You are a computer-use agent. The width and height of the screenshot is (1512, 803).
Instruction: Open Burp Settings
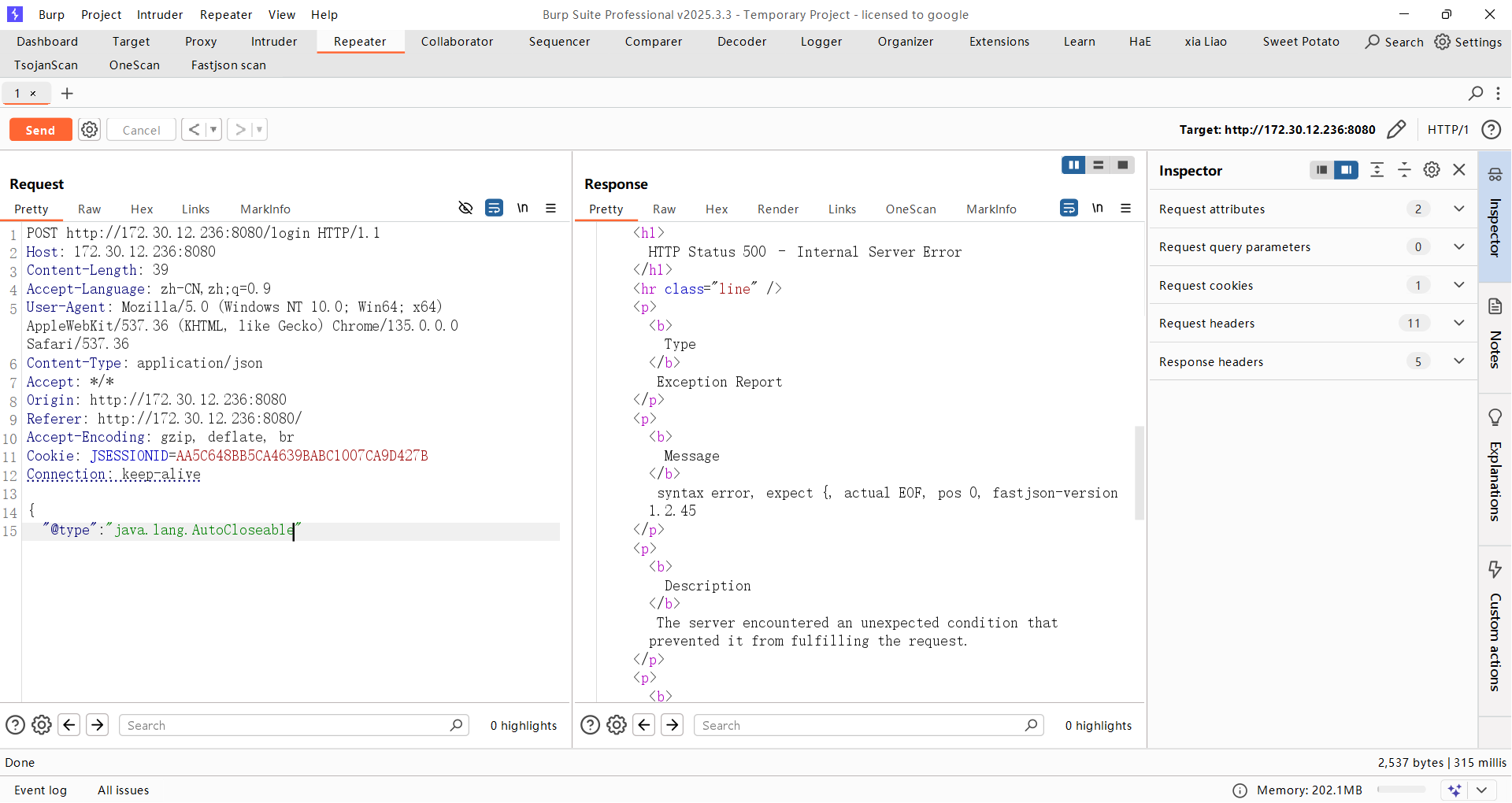click(1469, 42)
